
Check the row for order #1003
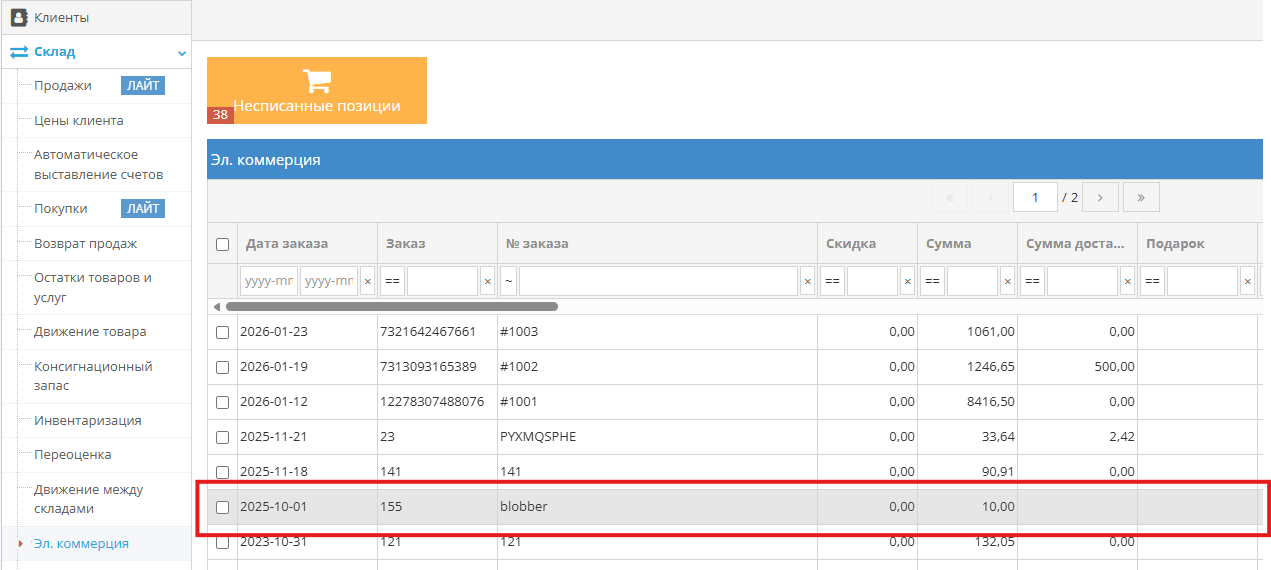click(x=222, y=332)
